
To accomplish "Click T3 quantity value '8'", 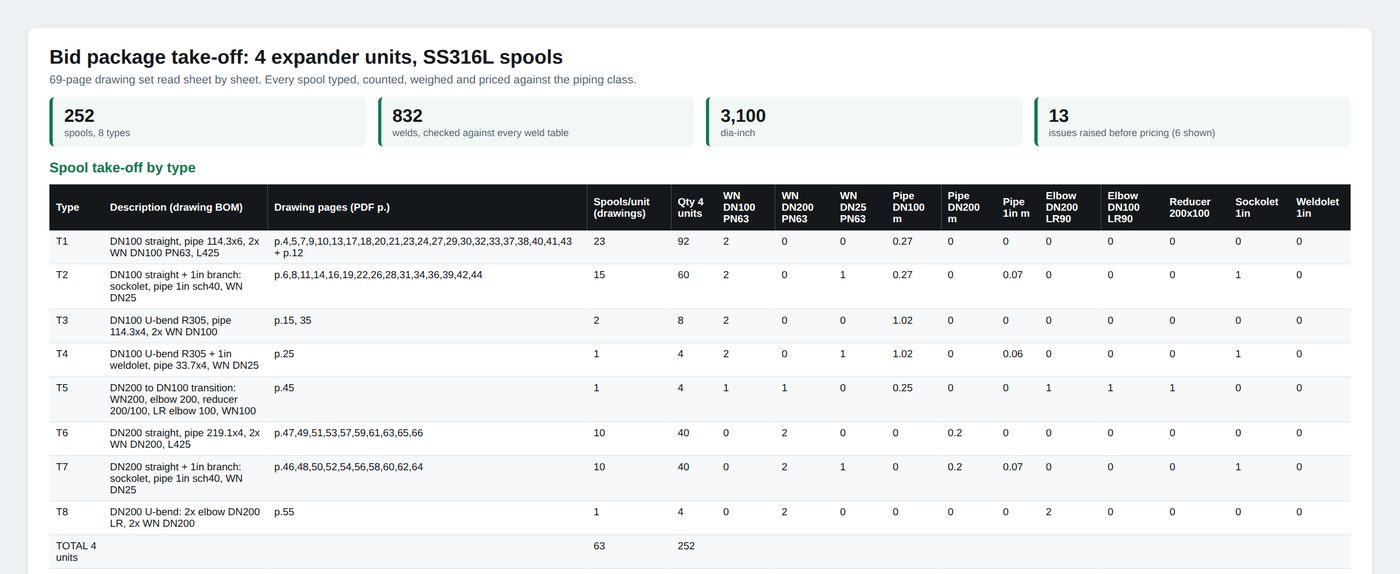I will pyautogui.click(x=680, y=320).
